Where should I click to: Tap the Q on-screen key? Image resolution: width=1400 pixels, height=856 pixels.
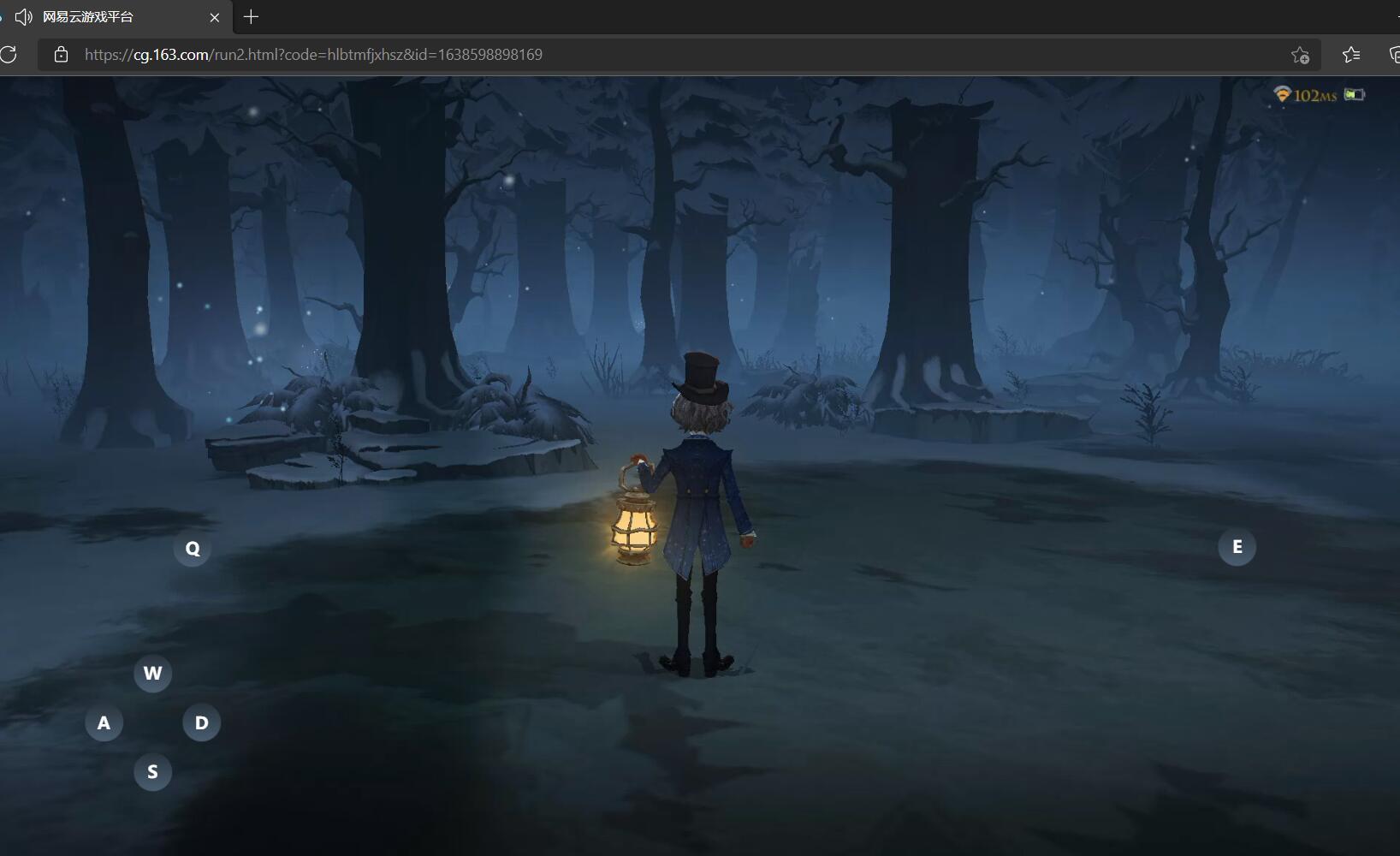(x=193, y=548)
